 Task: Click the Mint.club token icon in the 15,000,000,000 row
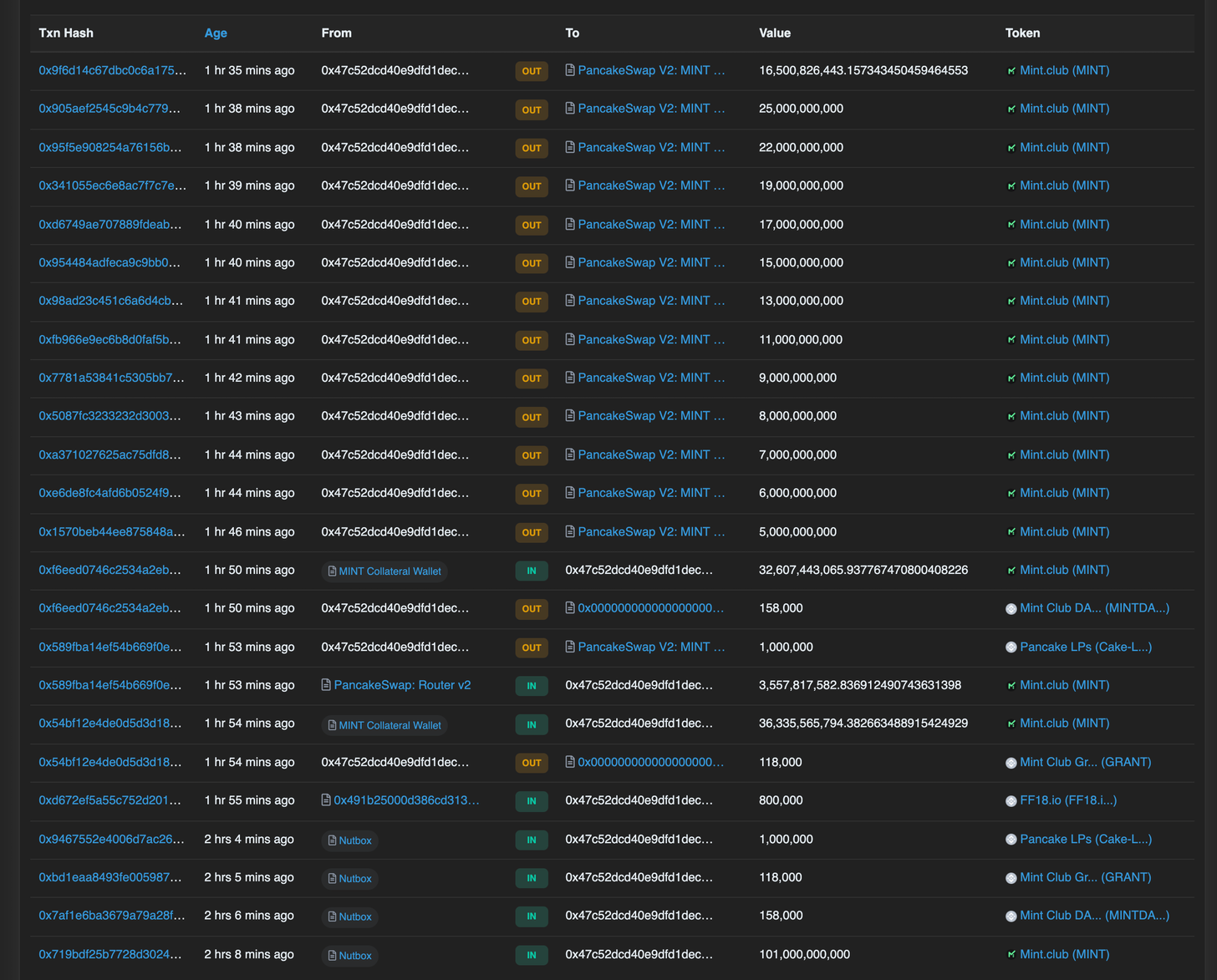pos(1011,263)
